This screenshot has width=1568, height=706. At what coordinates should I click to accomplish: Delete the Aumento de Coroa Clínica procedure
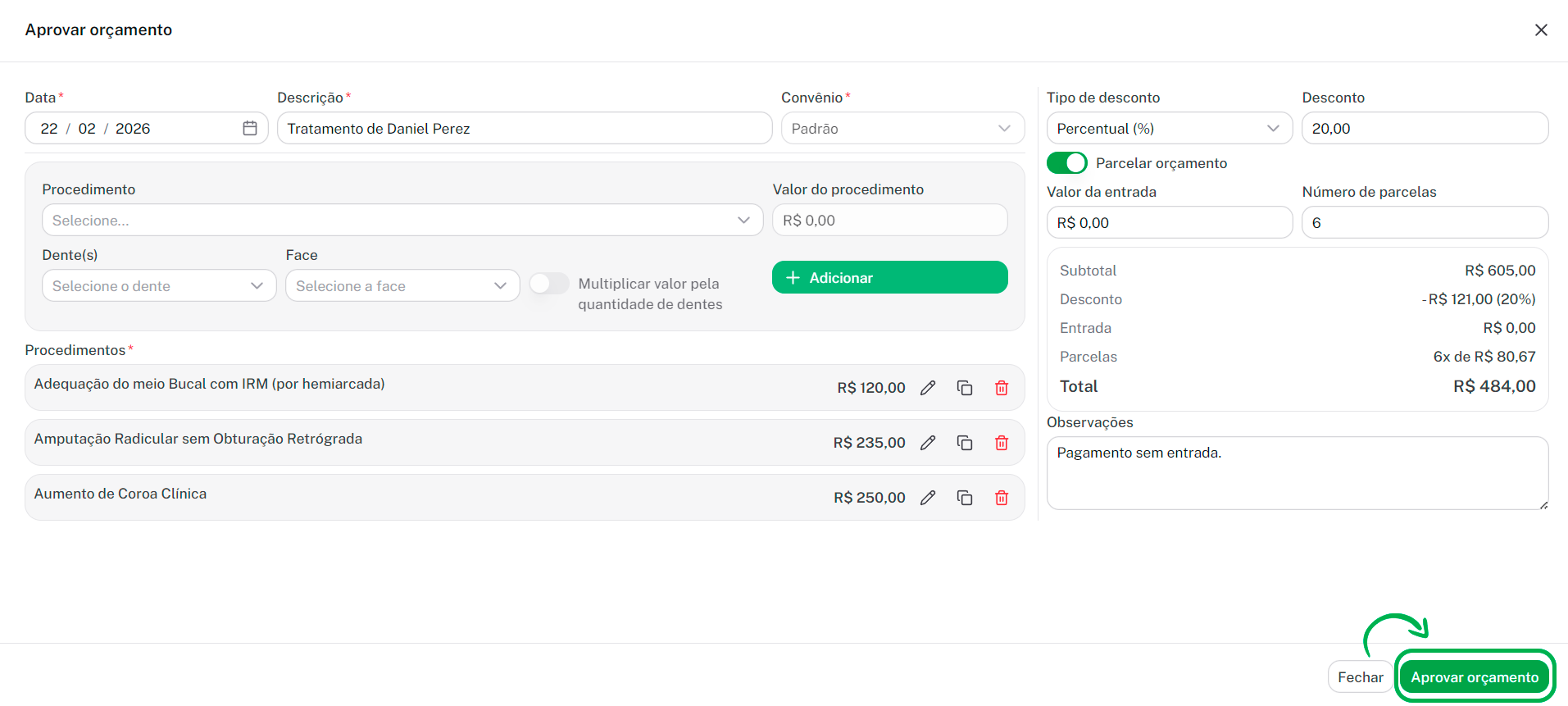click(1002, 498)
